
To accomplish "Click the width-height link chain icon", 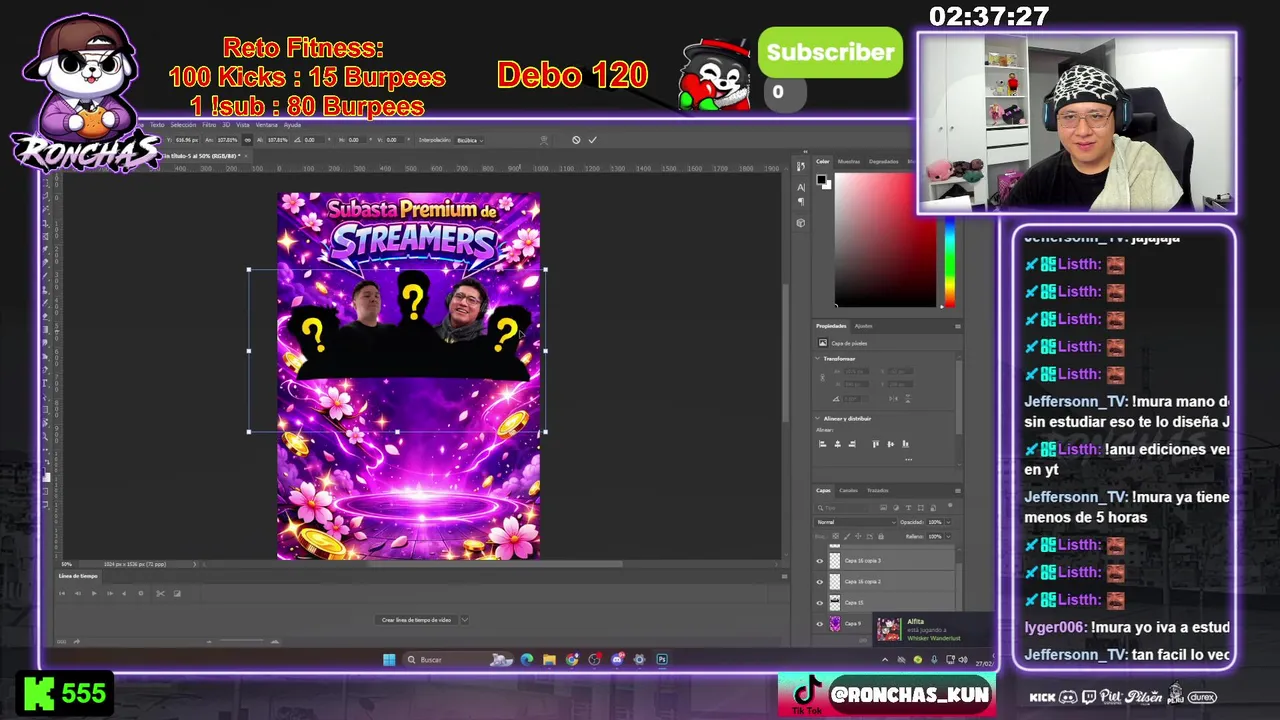I will coord(247,140).
